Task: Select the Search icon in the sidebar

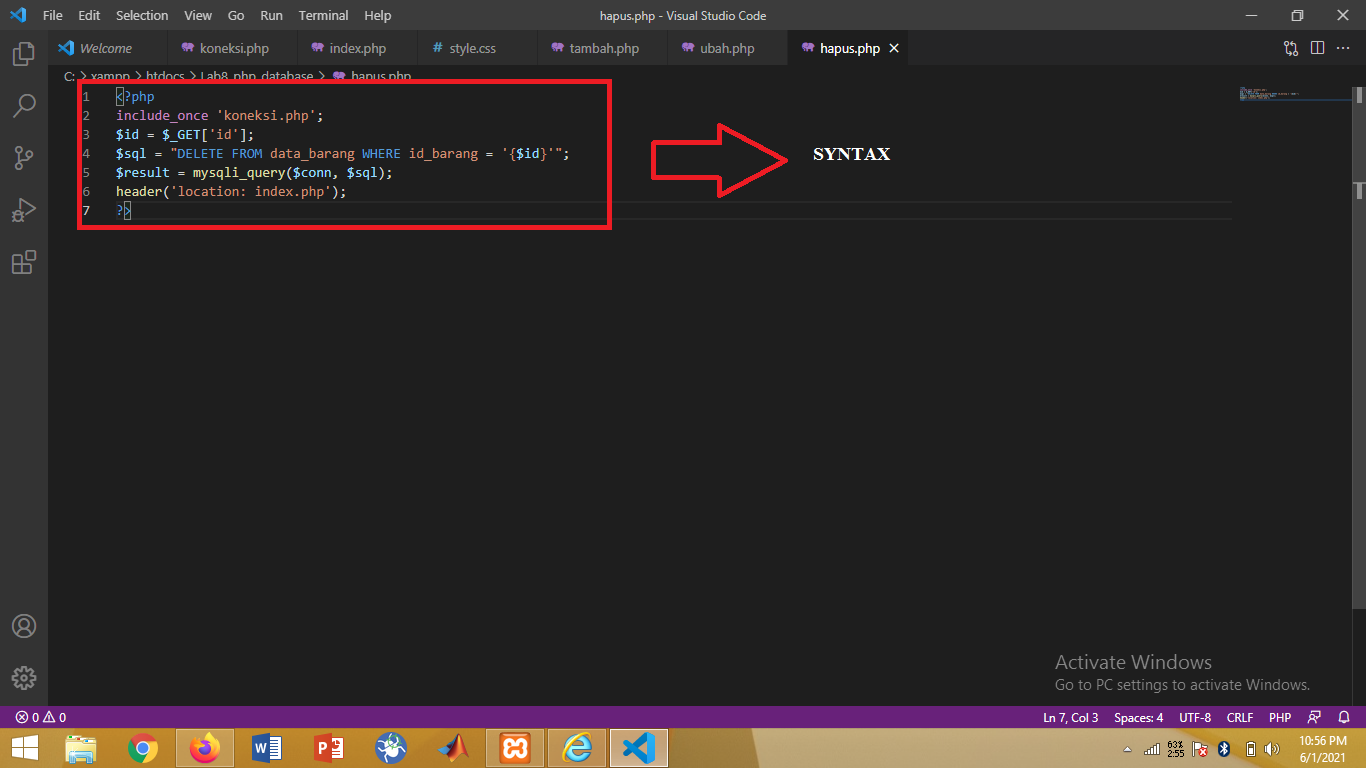Action: 23,105
